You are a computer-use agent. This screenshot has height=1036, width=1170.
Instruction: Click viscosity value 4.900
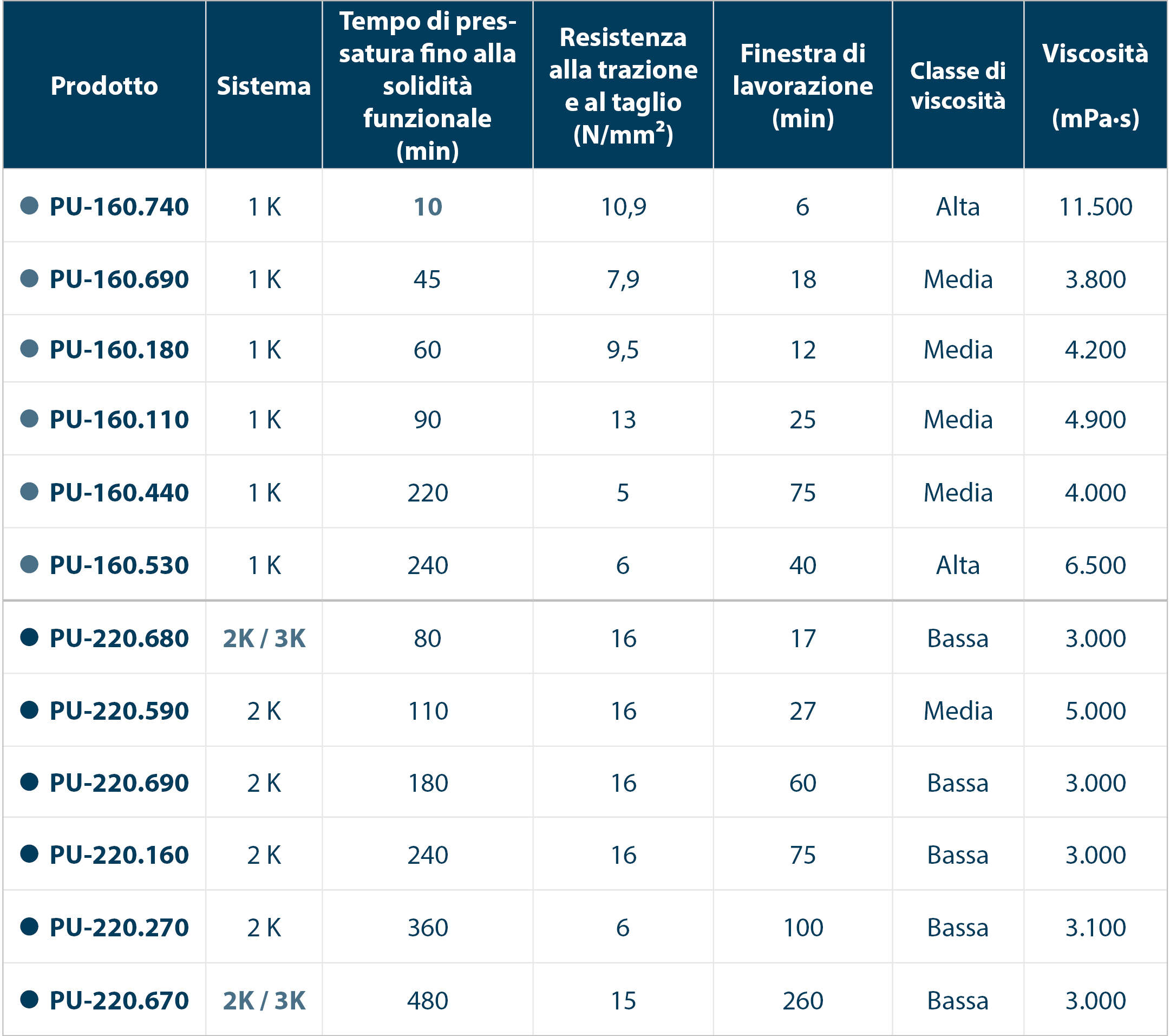click(1095, 420)
